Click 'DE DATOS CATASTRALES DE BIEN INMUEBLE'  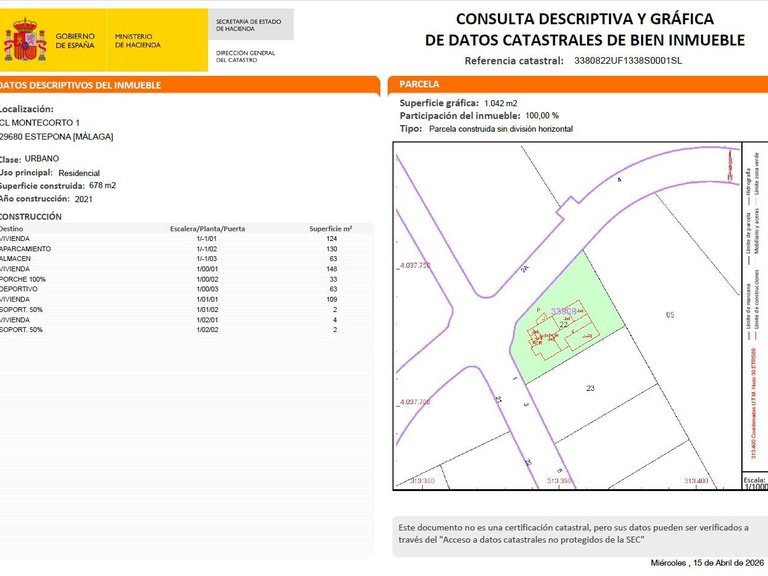(585, 40)
